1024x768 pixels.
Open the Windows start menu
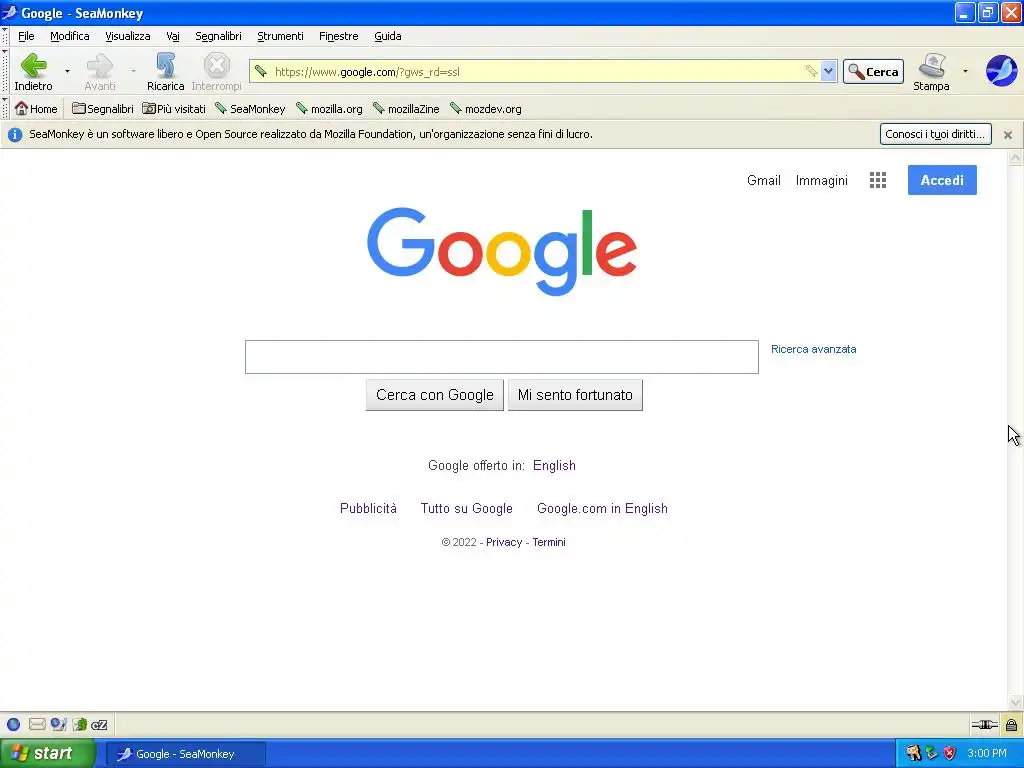click(48, 754)
